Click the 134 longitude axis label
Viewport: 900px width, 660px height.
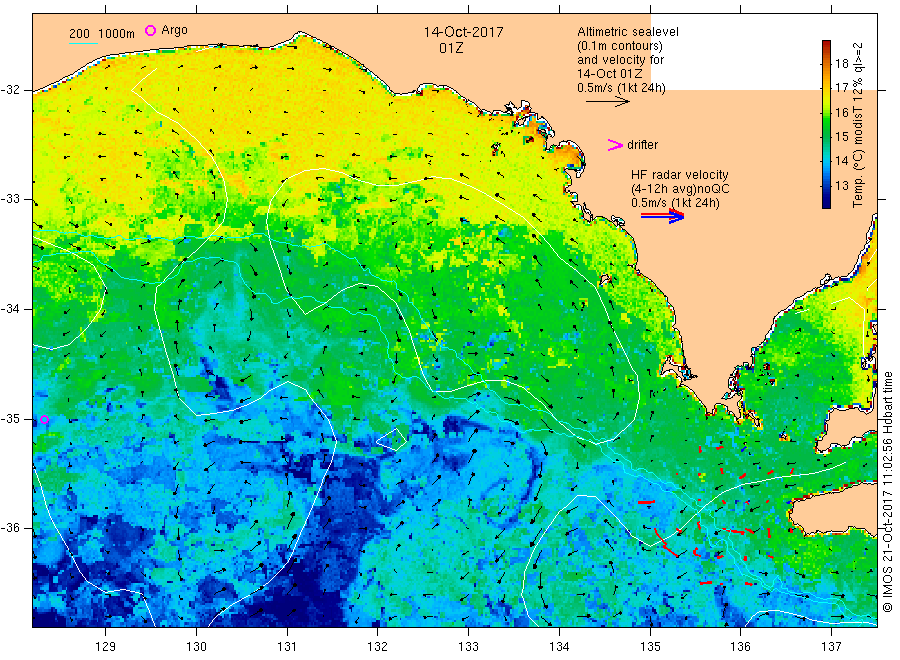click(x=559, y=646)
